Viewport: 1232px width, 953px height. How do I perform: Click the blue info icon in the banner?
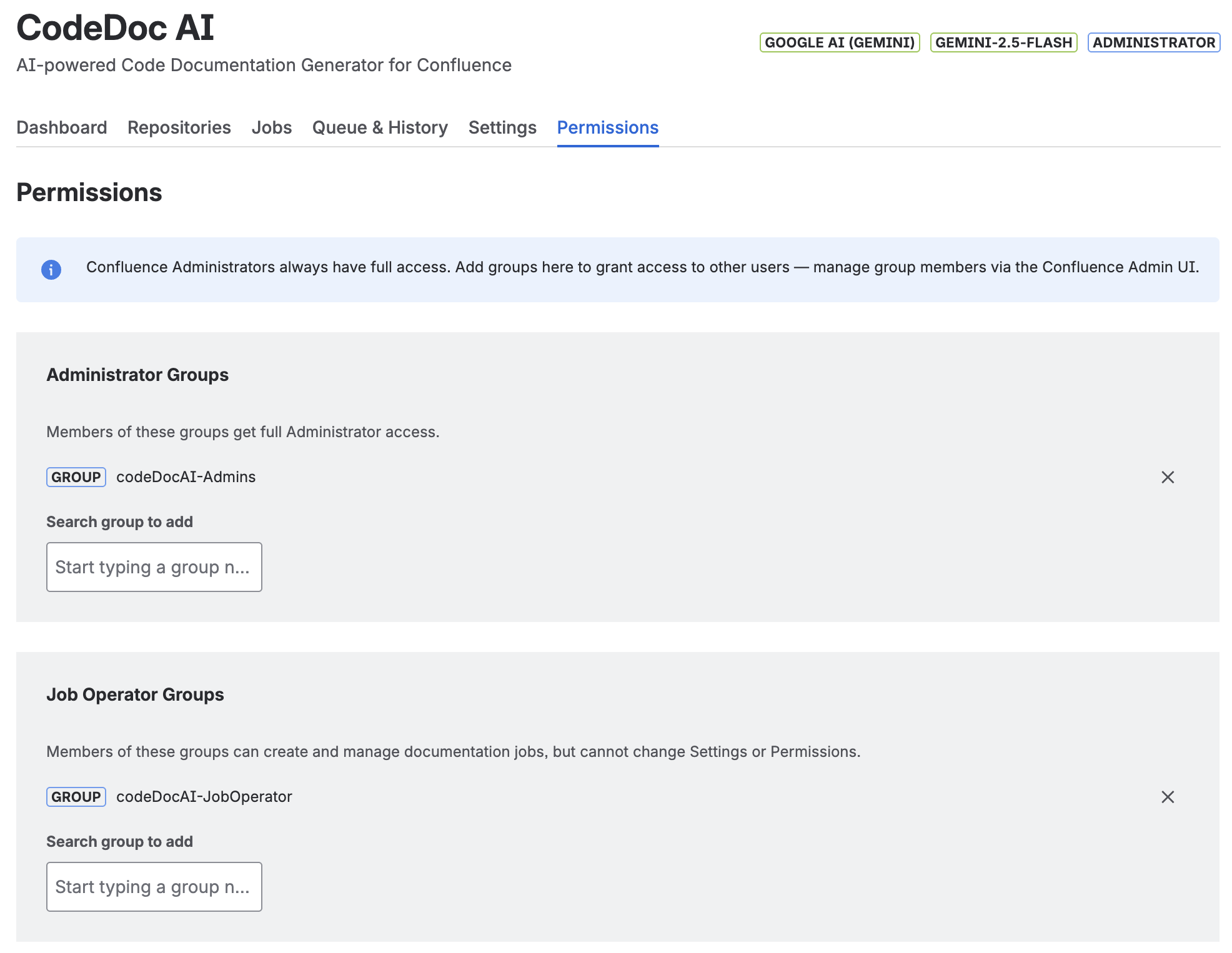tap(52, 270)
